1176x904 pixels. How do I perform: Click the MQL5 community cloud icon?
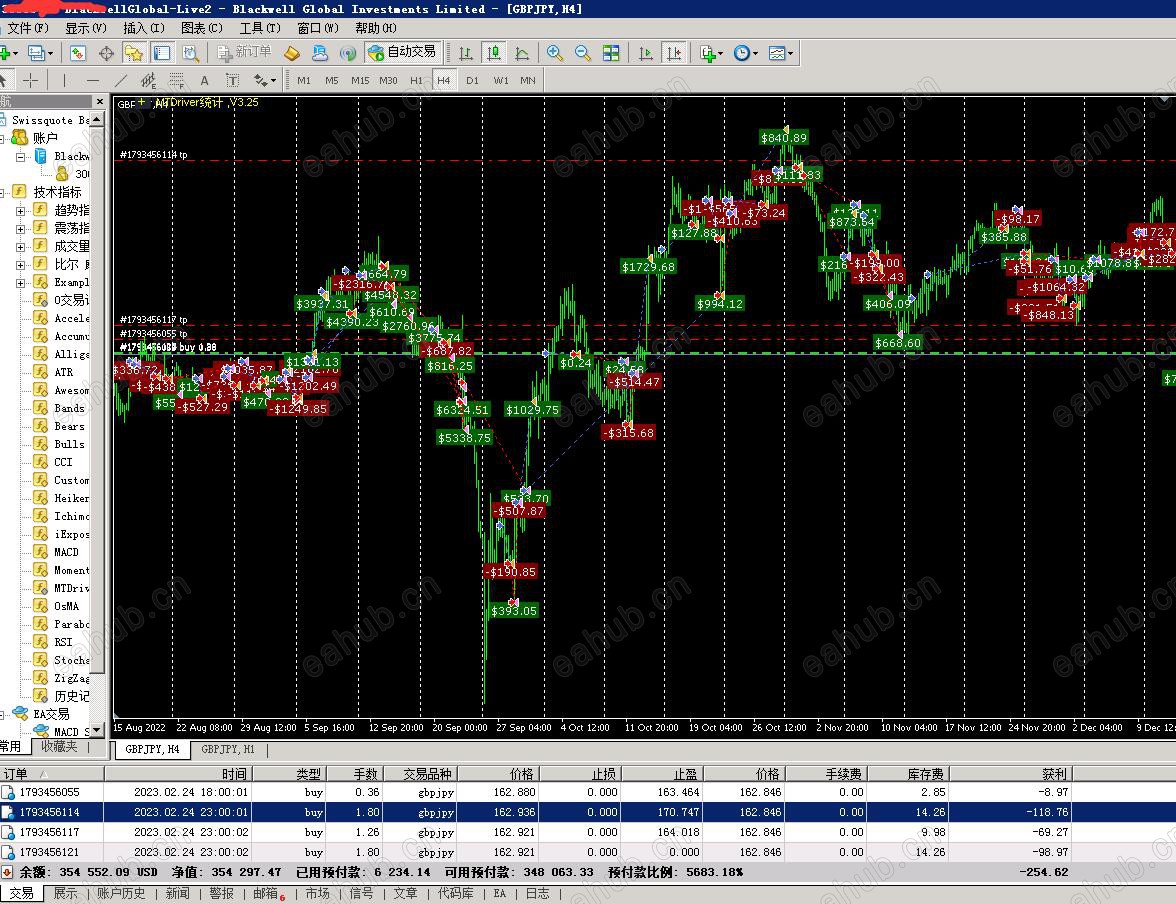[320, 53]
